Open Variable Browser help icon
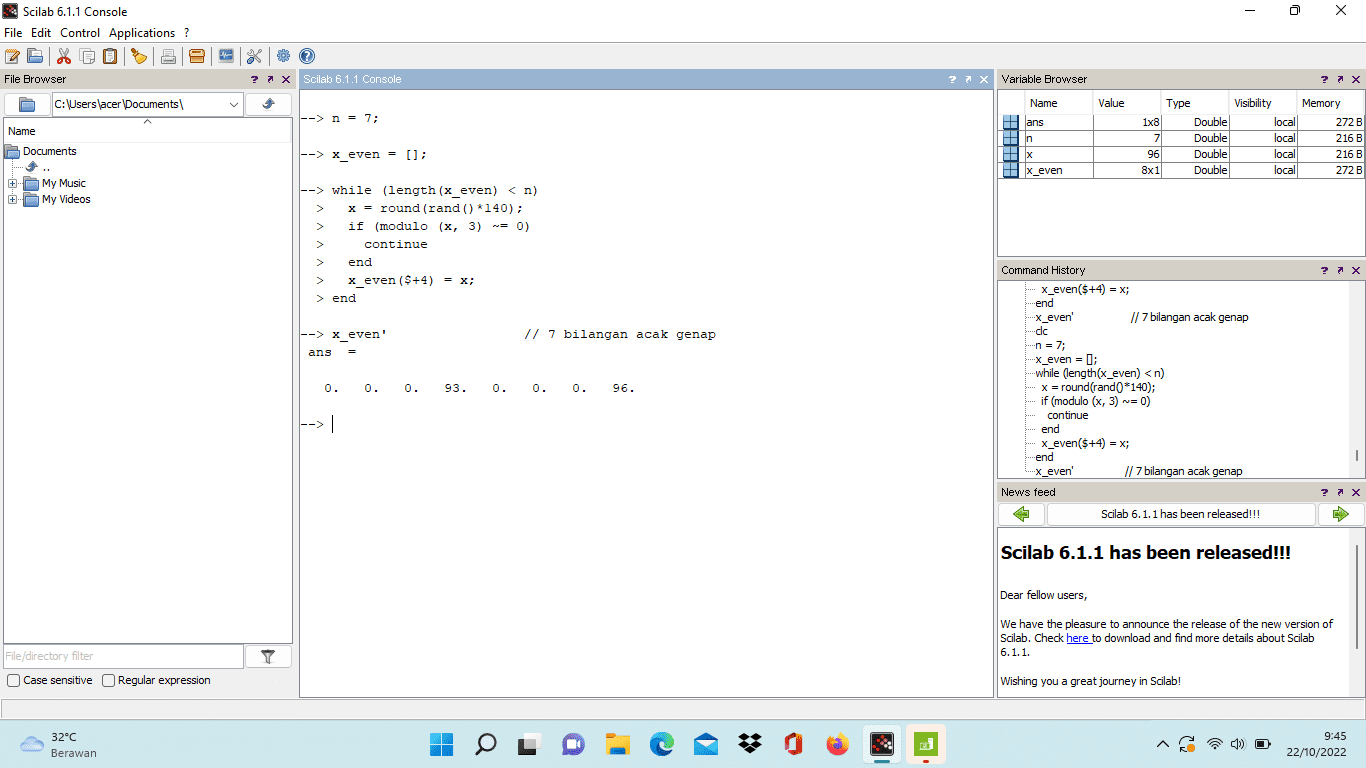1366x768 pixels. pyautogui.click(x=1324, y=79)
